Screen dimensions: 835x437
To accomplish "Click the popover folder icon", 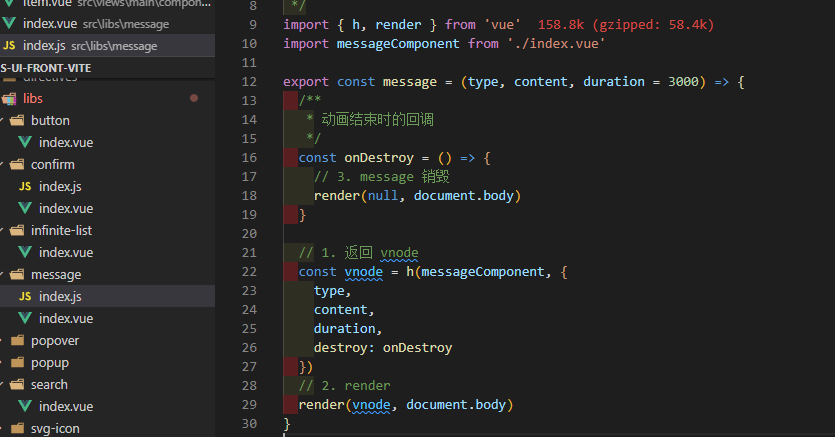I will click(17, 340).
